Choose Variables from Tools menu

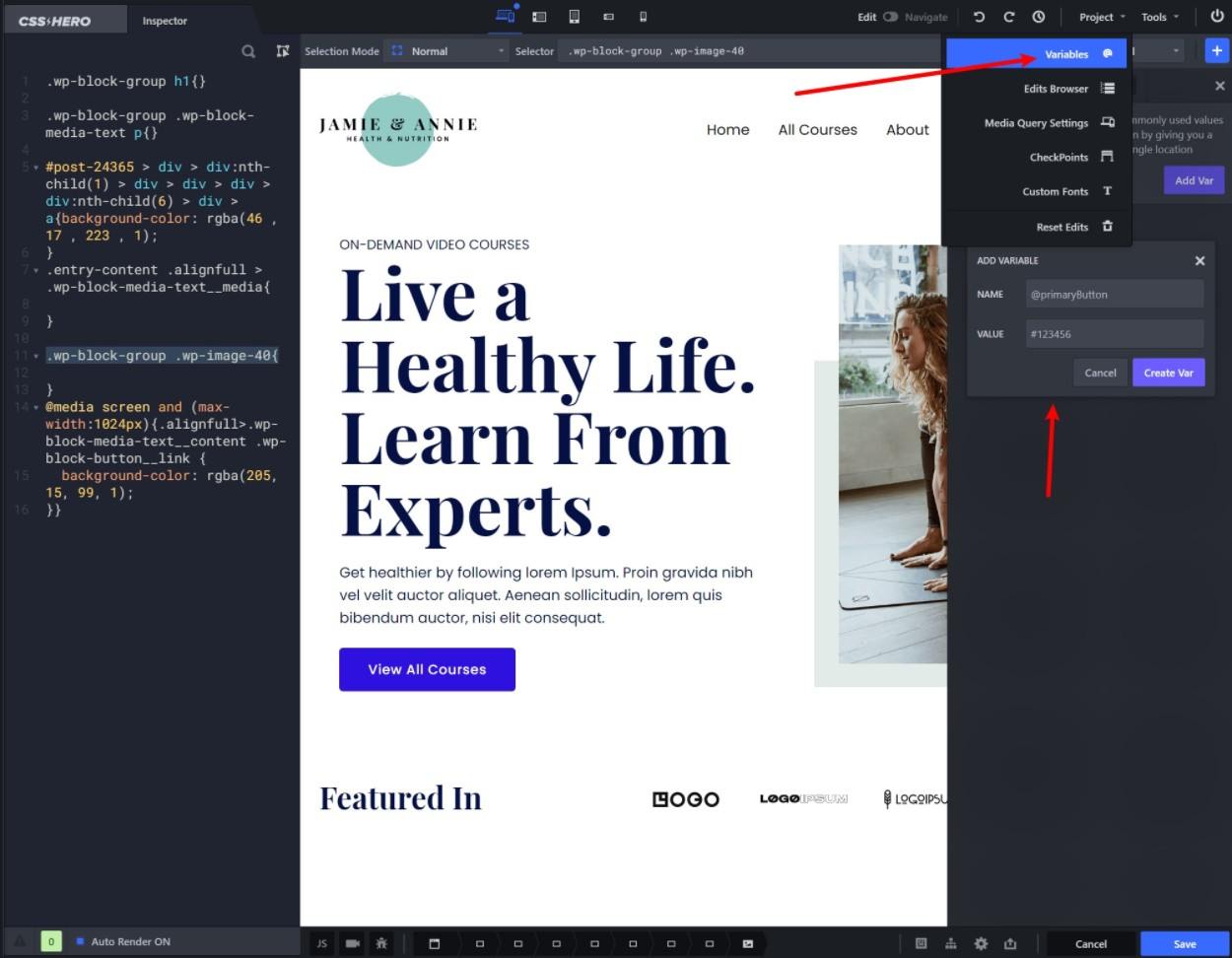(x=1036, y=54)
